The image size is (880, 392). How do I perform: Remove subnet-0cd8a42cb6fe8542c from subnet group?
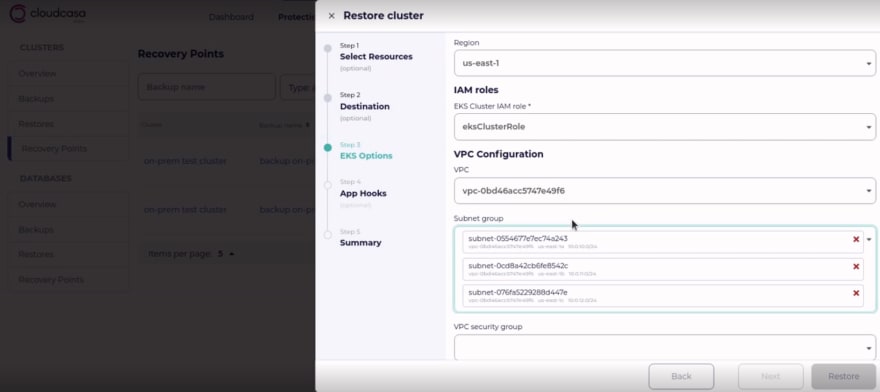(x=856, y=266)
